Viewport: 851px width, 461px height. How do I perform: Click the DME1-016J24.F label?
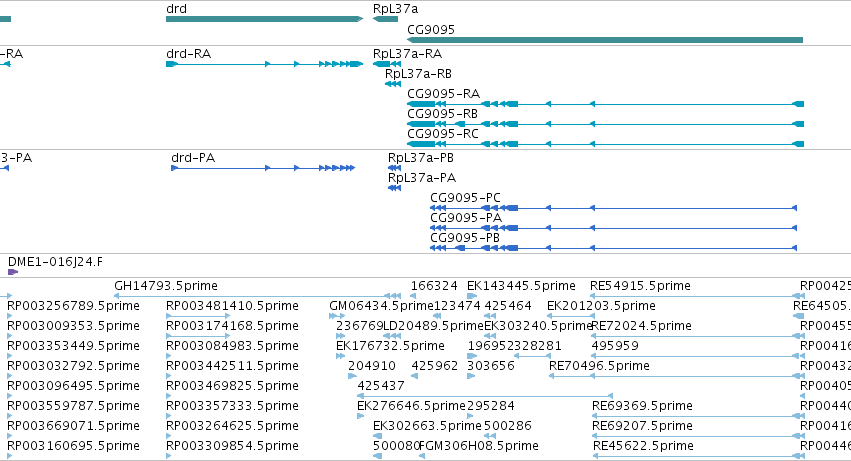tap(55, 262)
